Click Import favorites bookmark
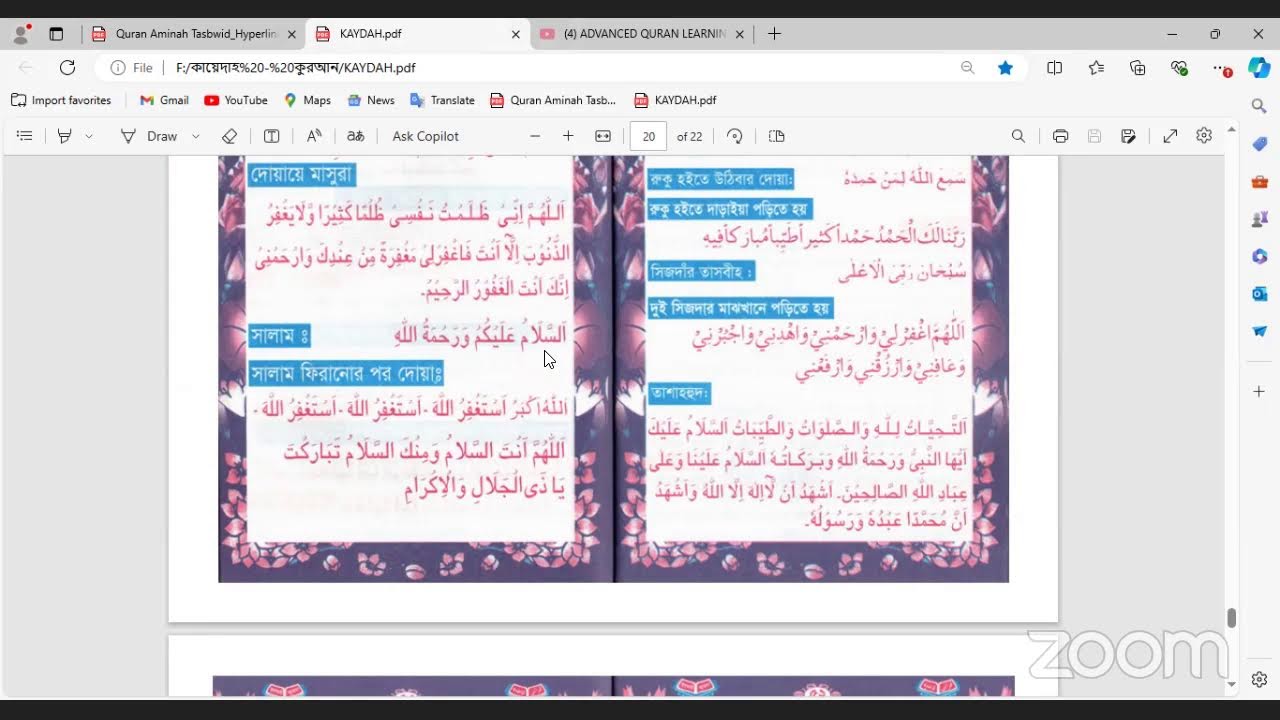Viewport: 1280px width, 720px height. click(61, 100)
